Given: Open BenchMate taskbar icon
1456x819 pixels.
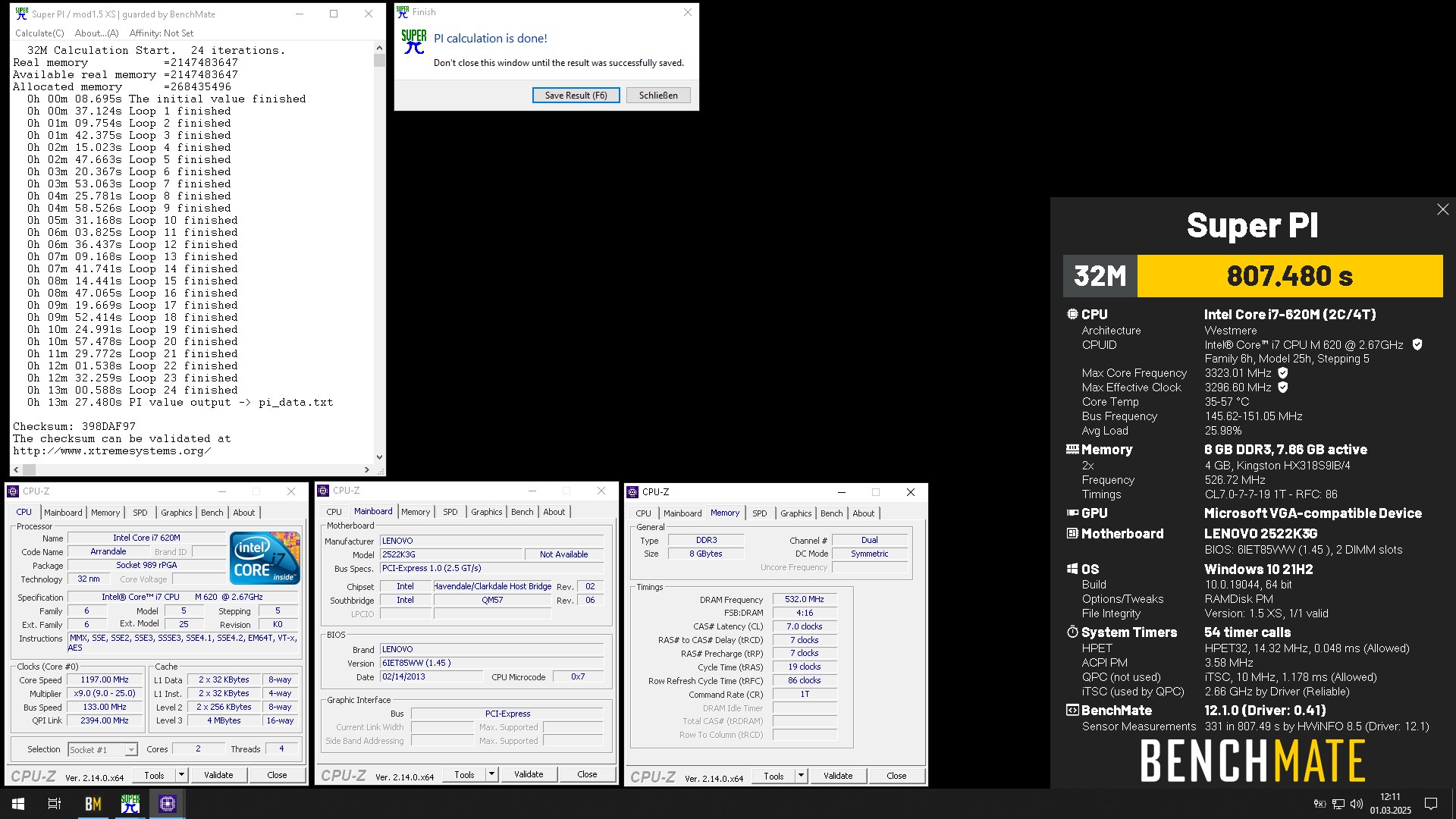Looking at the screenshot, I should point(93,804).
